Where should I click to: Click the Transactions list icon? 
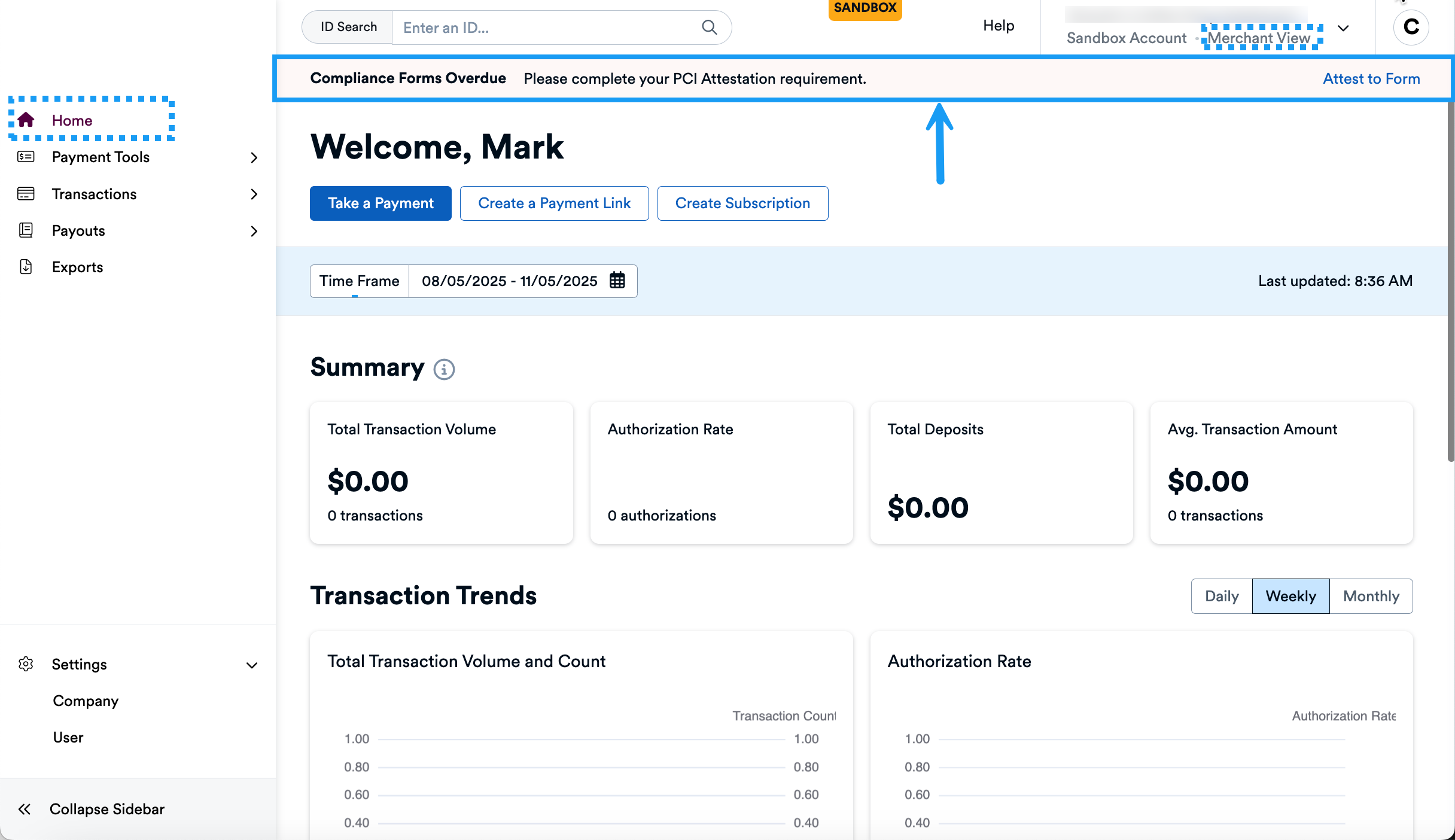26,194
